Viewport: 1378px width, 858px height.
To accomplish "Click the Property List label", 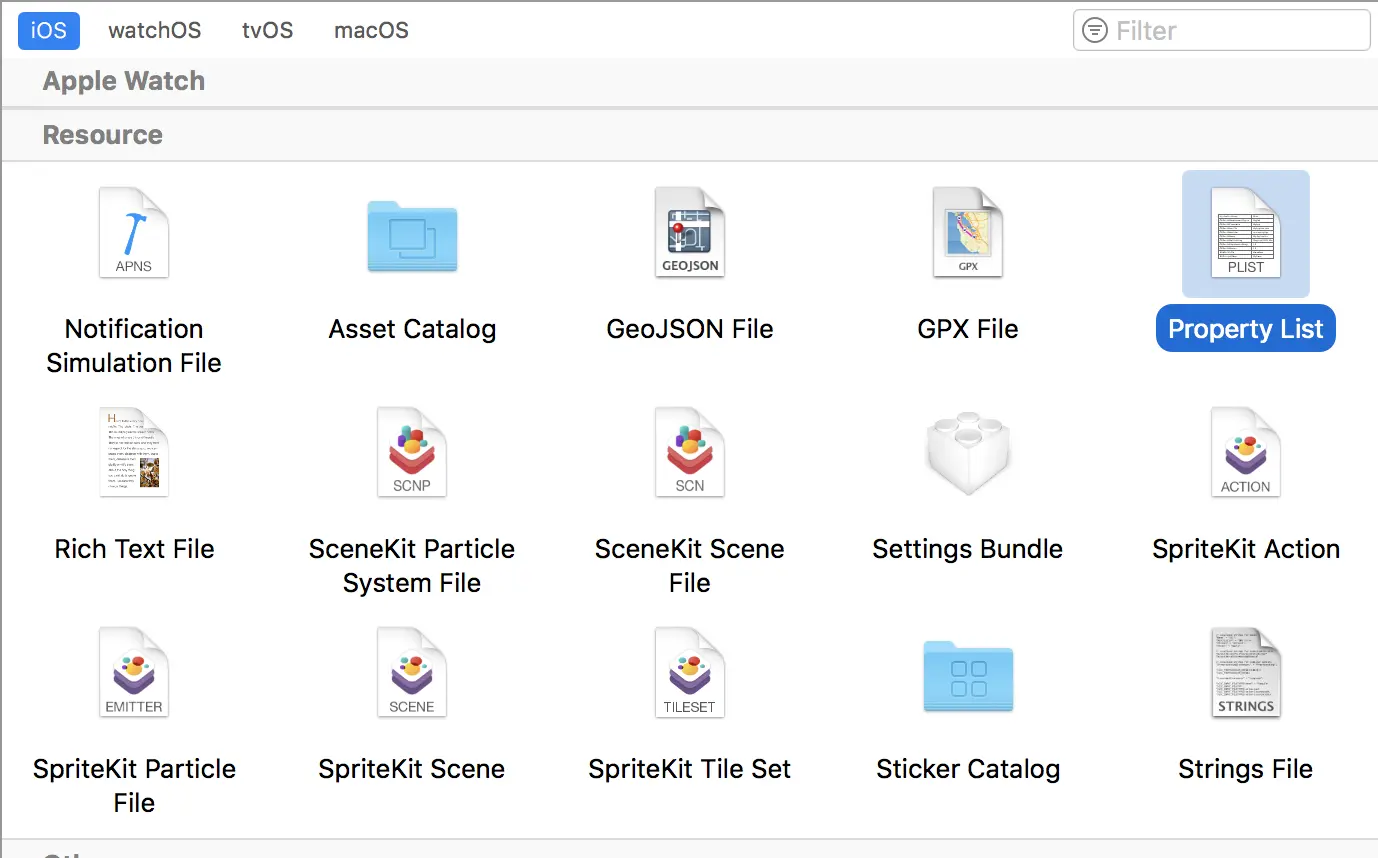I will point(1246,328).
